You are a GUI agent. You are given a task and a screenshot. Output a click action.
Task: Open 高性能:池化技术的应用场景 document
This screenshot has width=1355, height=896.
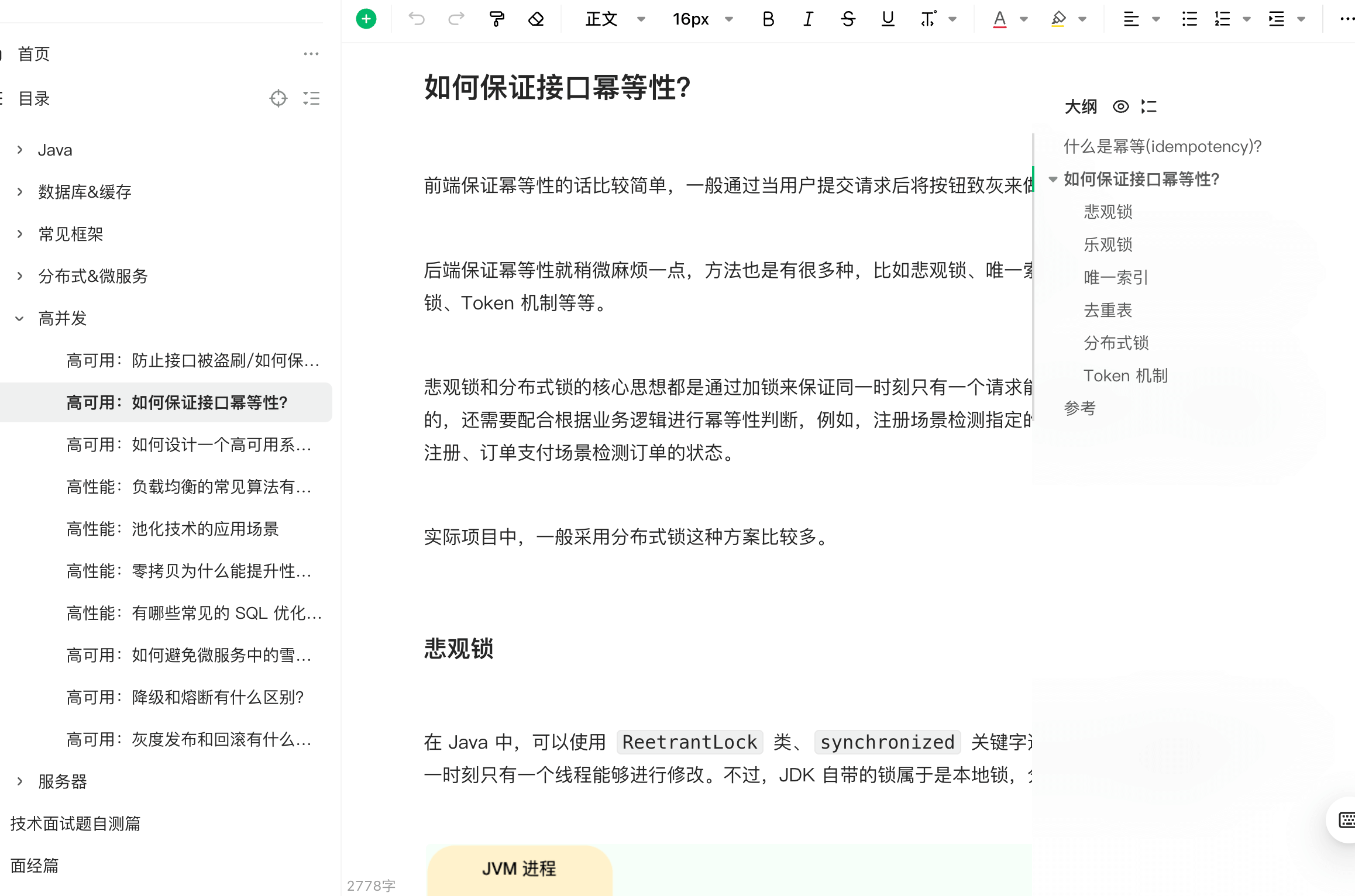(x=173, y=529)
